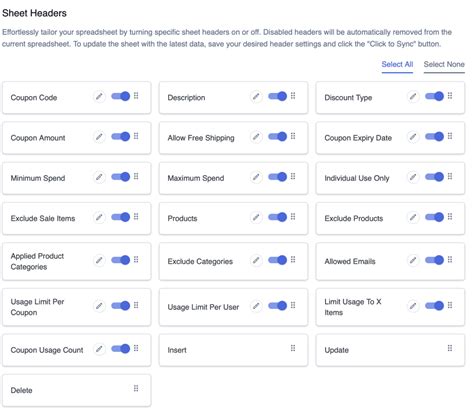Click the Select None link
The height and width of the screenshot is (419, 474).
click(x=444, y=65)
